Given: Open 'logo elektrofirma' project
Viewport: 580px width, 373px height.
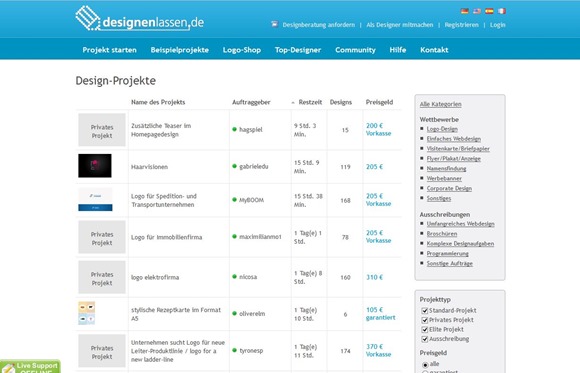Looking at the screenshot, I should click(x=155, y=277).
